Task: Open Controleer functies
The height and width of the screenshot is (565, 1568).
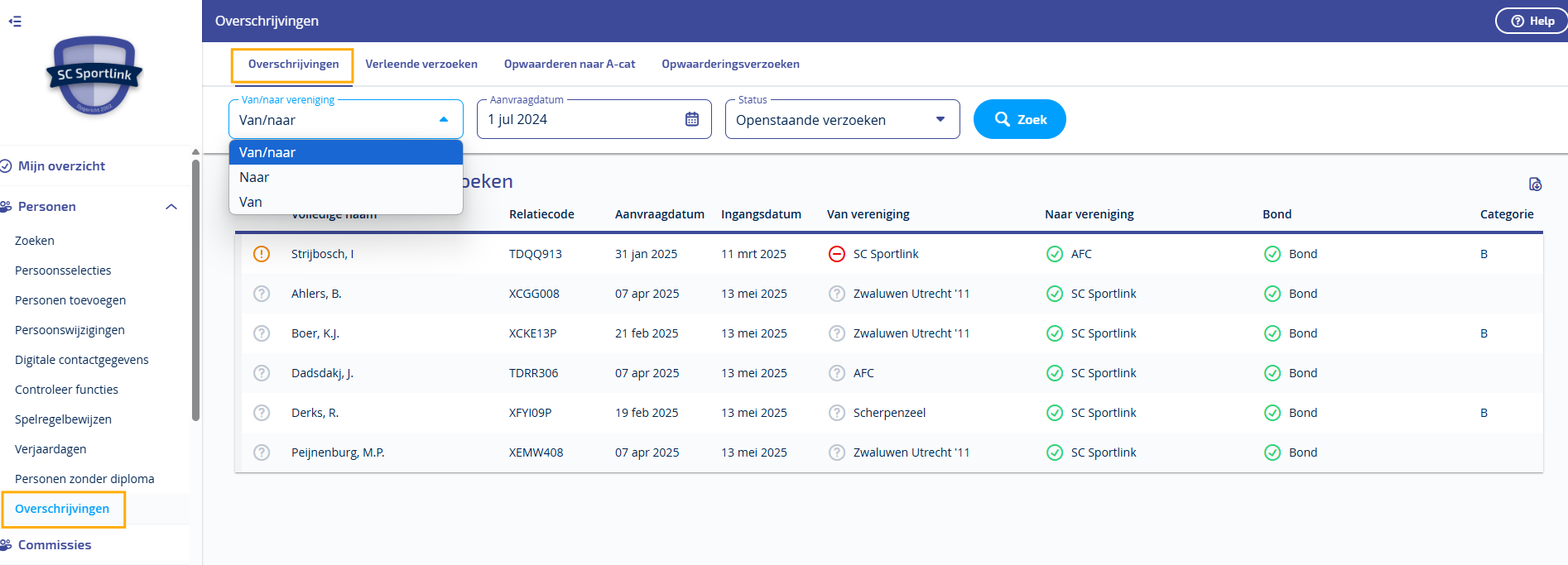Action: 66,390
